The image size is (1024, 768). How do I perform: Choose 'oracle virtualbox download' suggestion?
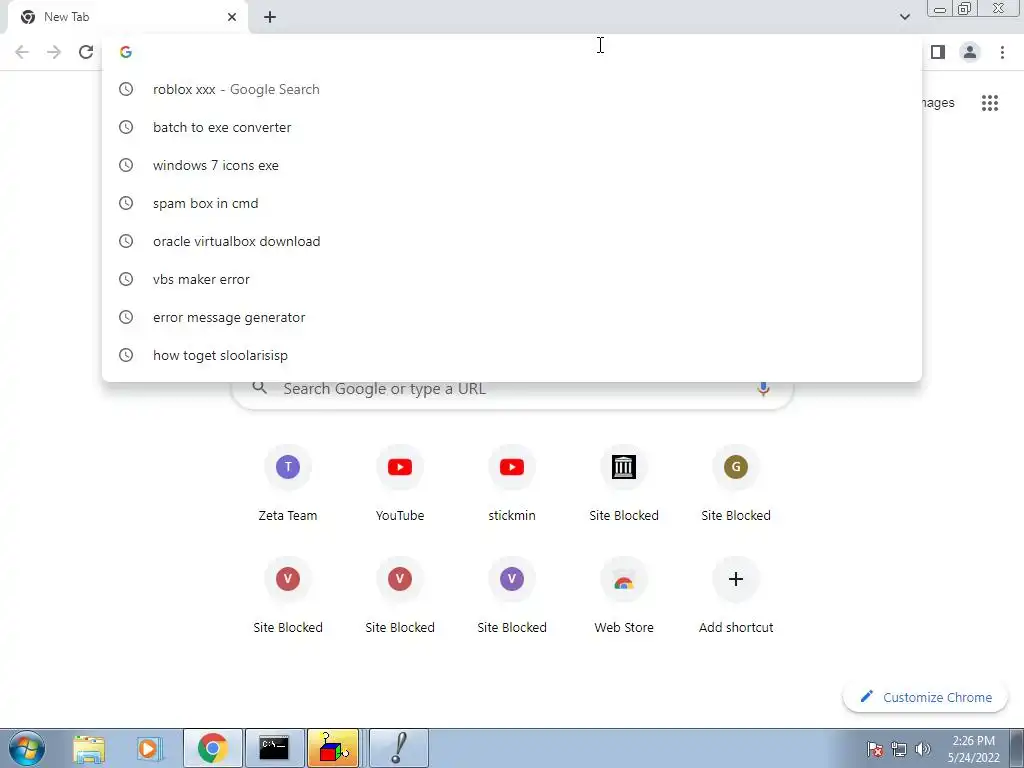511,241
